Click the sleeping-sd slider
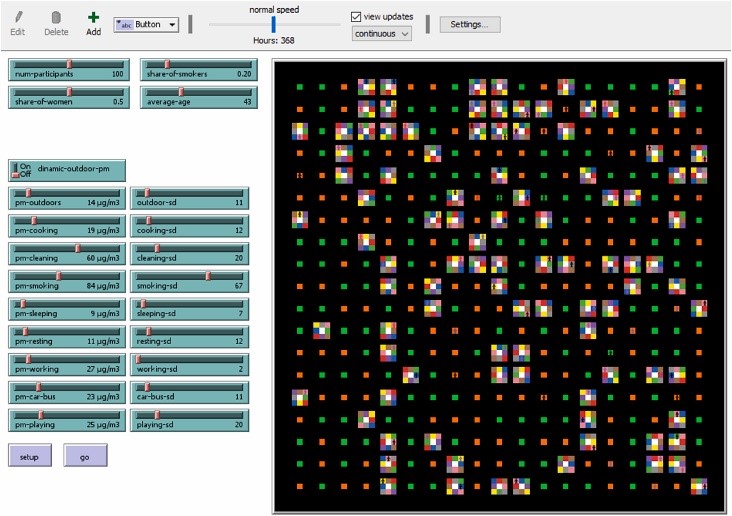 click(x=190, y=309)
